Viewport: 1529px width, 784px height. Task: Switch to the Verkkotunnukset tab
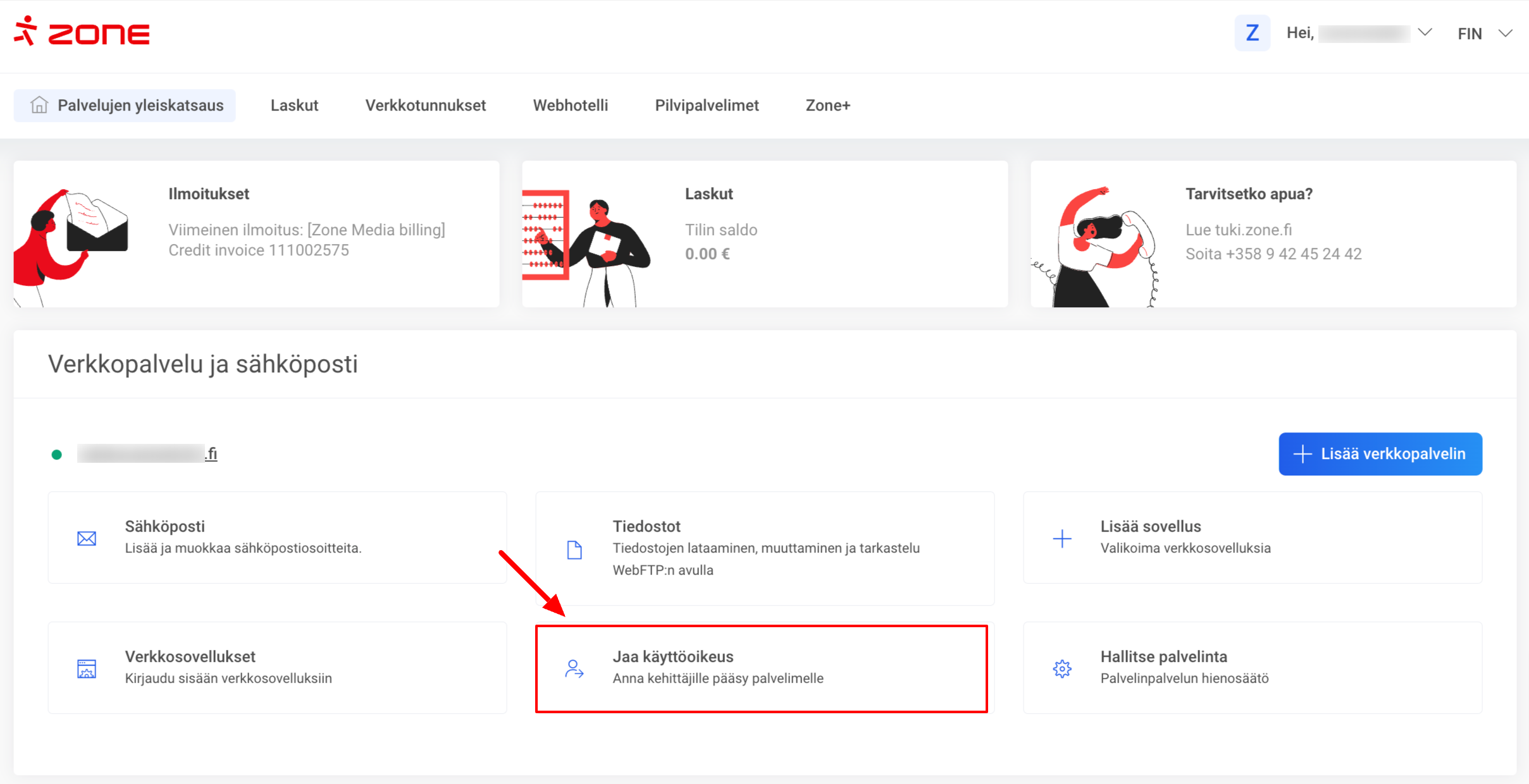pyautogui.click(x=425, y=106)
